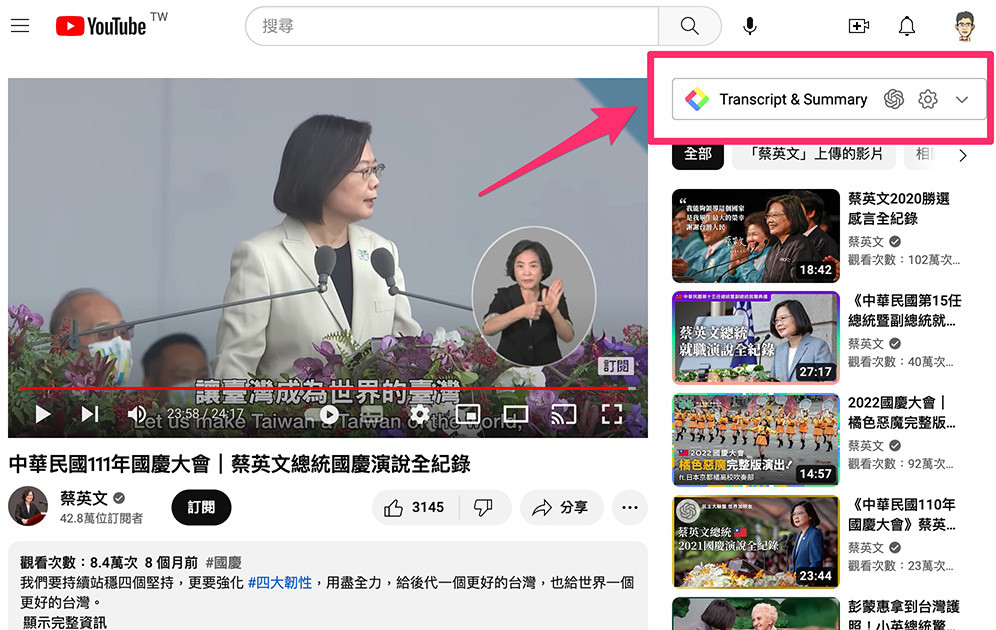Switch to miniplayer mode

(468, 414)
